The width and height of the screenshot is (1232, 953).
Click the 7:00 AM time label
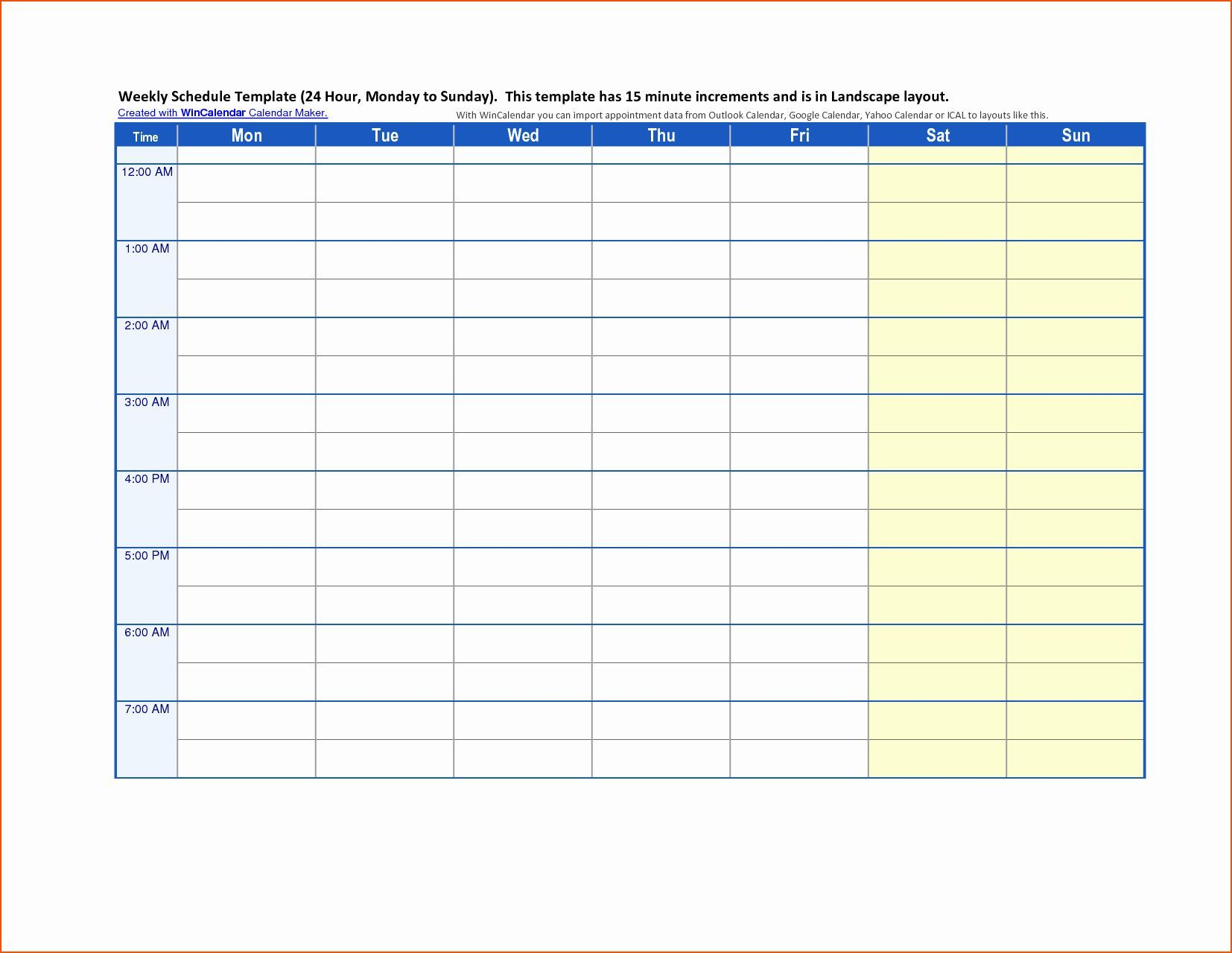coord(147,709)
